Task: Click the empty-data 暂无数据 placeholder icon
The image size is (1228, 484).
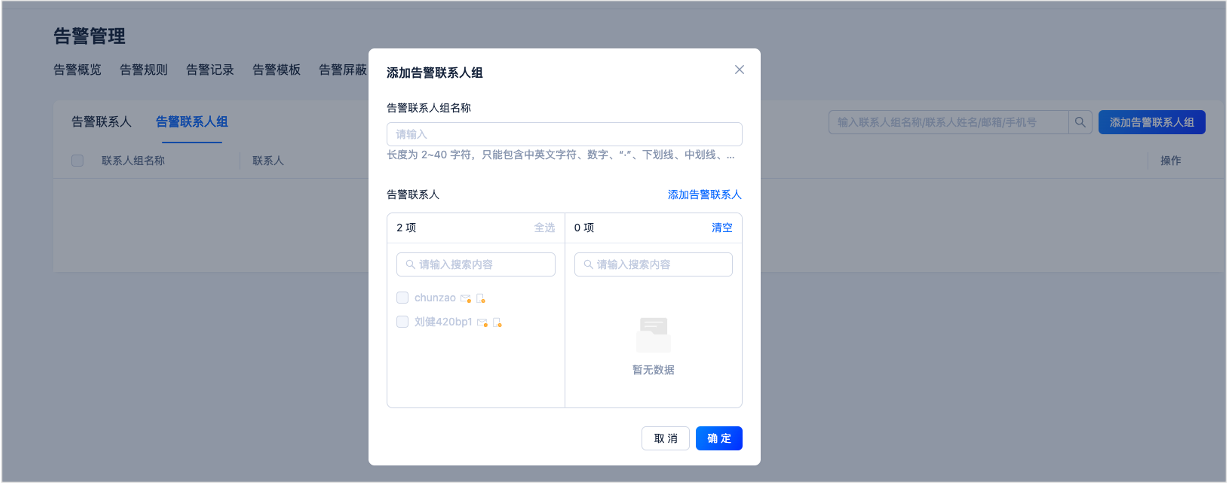Action: click(x=653, y=334)
